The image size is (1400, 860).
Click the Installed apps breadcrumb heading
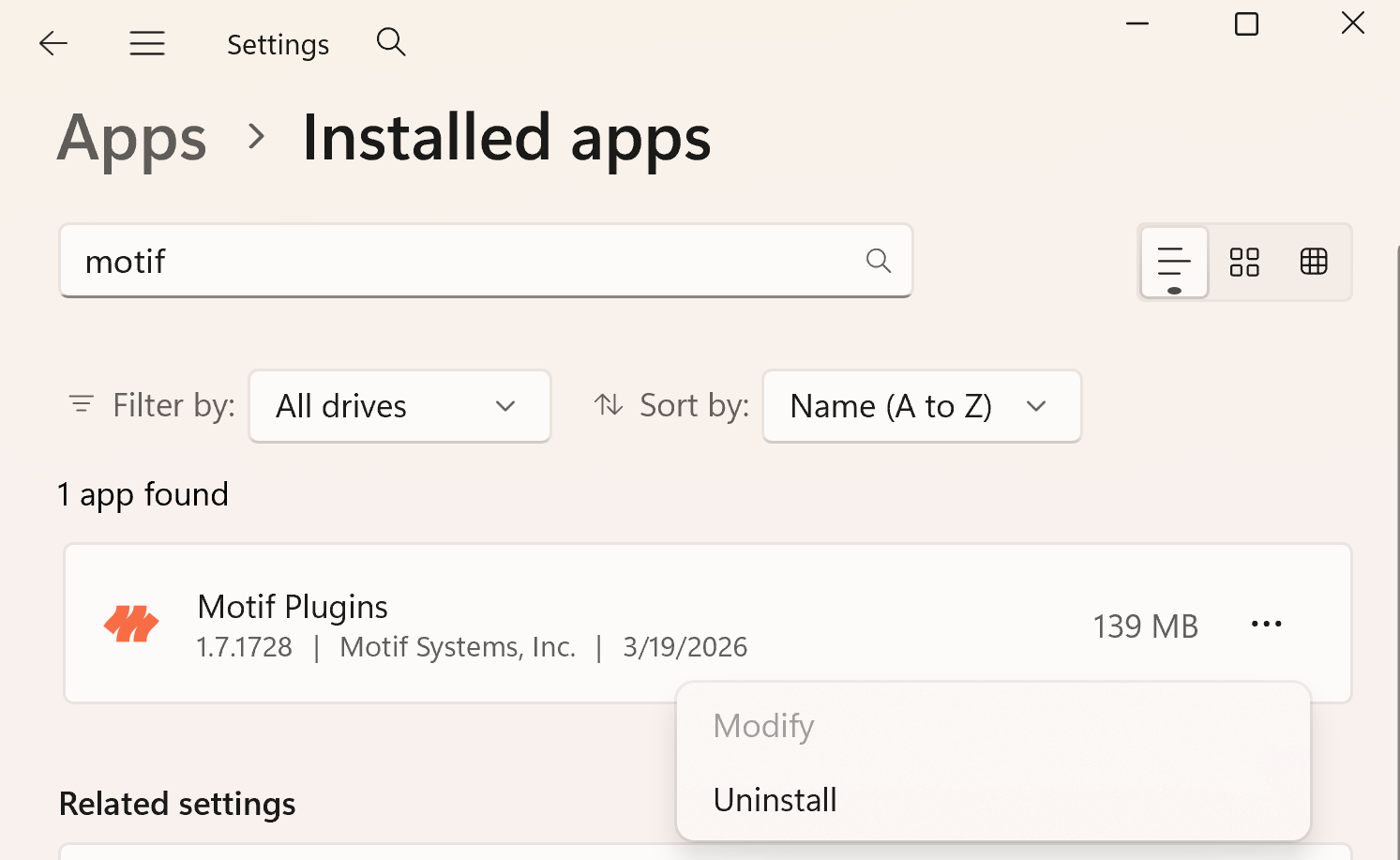coord(506,138)
